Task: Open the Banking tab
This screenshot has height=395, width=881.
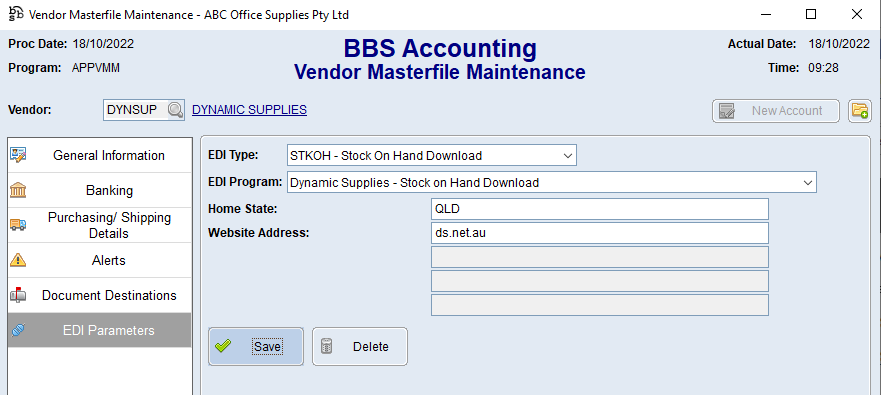Action: pos(99,190)
